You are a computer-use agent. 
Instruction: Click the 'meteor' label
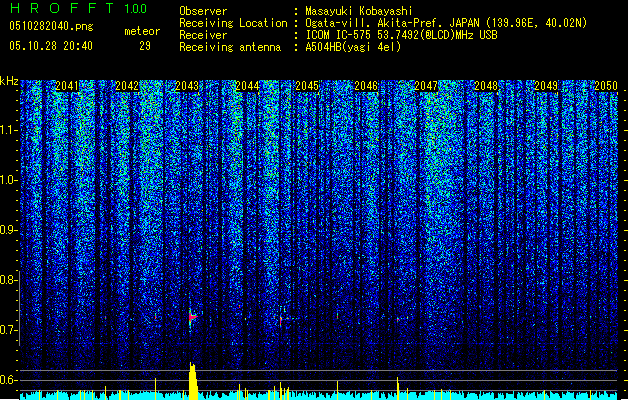pos(142,31)
